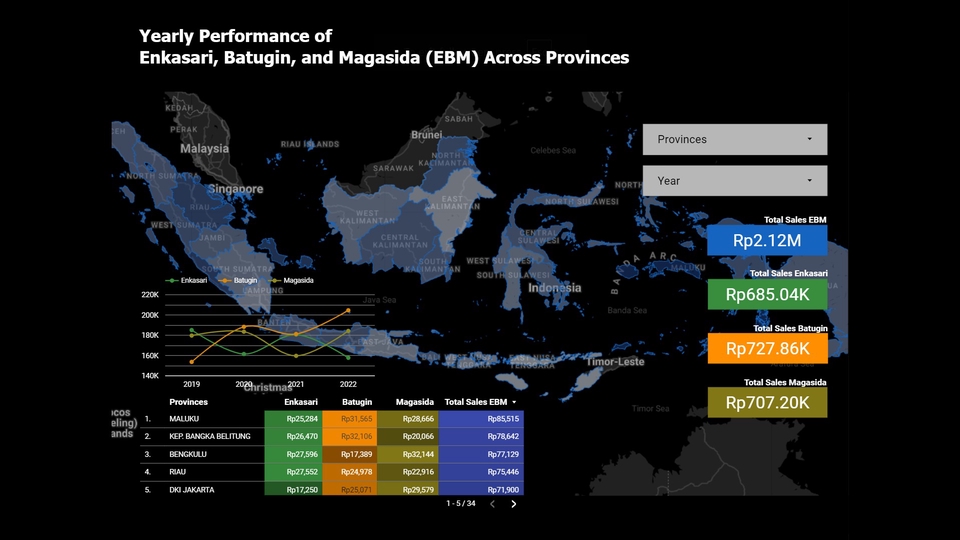Screen dimensions: 960x540
Task: Select the Total Sales Batugin Rp727.86K scorecard
Action: pos(767,348)
